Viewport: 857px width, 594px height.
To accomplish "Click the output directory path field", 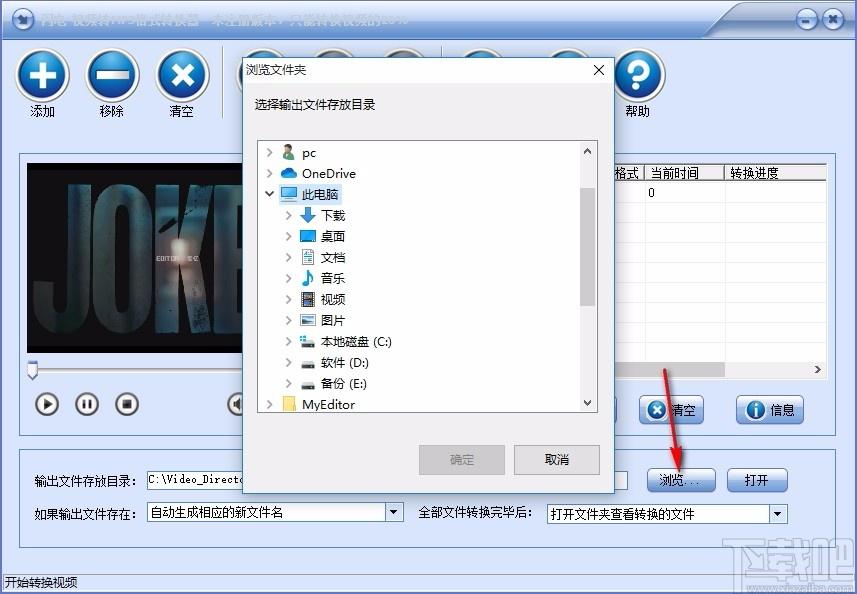I will 195,480.
